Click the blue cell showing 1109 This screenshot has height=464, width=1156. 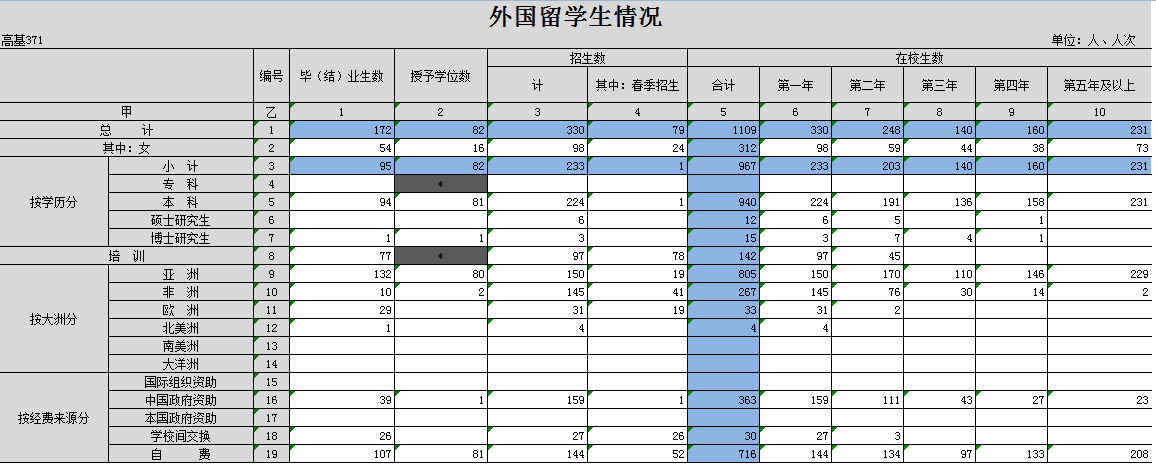pos(723,130)
